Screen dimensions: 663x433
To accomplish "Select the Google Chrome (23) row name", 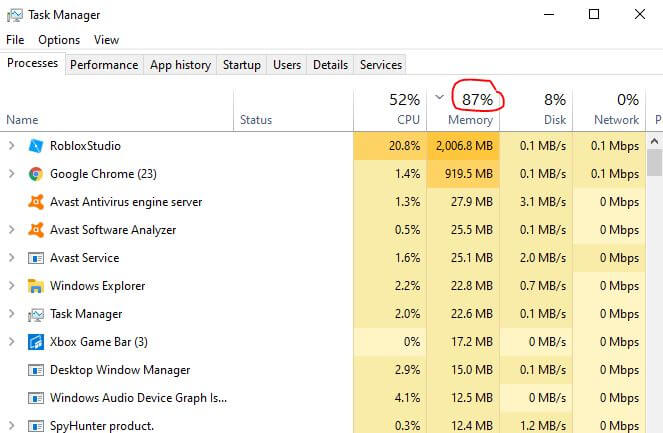I will (103, 174).
